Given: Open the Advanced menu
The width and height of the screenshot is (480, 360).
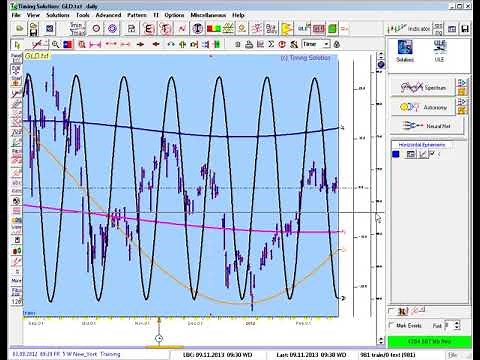Looking at the screenshot, I should click(108, 15).
